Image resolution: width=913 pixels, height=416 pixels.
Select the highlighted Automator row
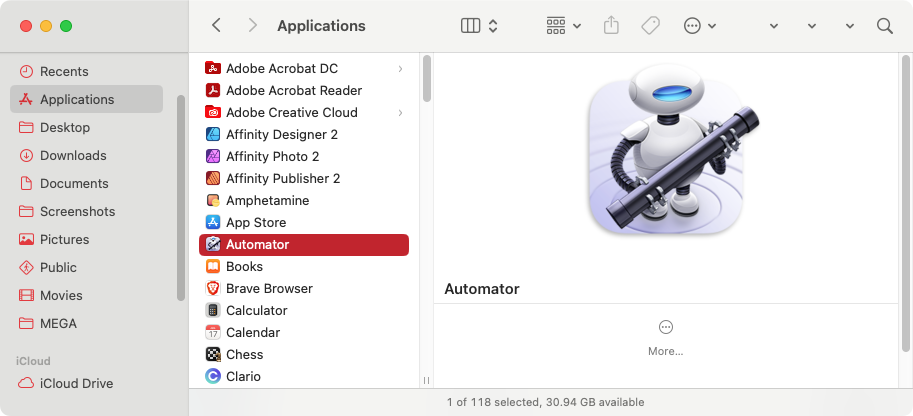tap(304, 245)
